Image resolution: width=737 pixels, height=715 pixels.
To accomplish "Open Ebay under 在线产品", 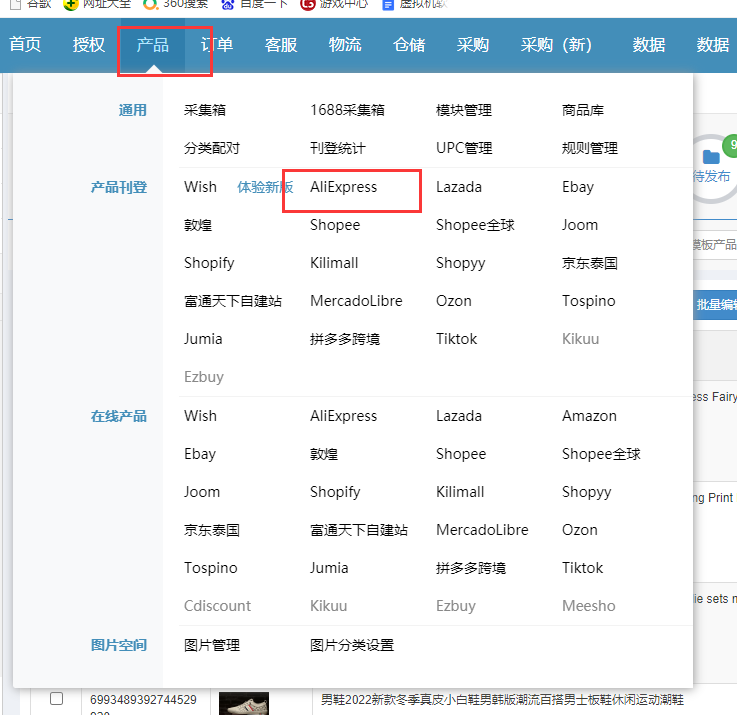I will (x=200, y=454).
